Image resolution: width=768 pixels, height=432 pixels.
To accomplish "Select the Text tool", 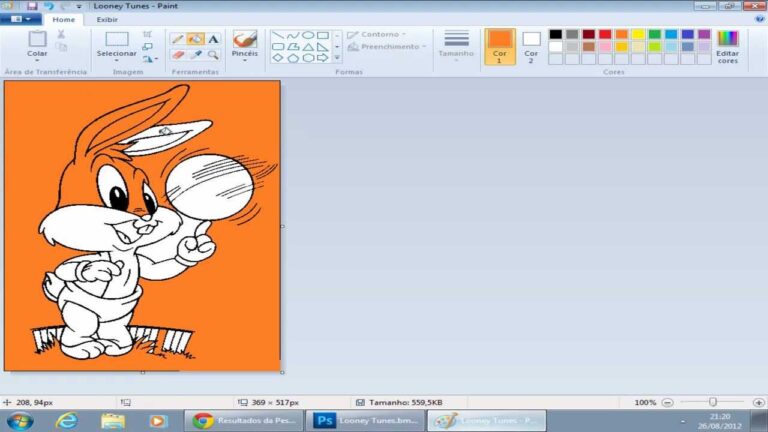I will click(213, 39).
